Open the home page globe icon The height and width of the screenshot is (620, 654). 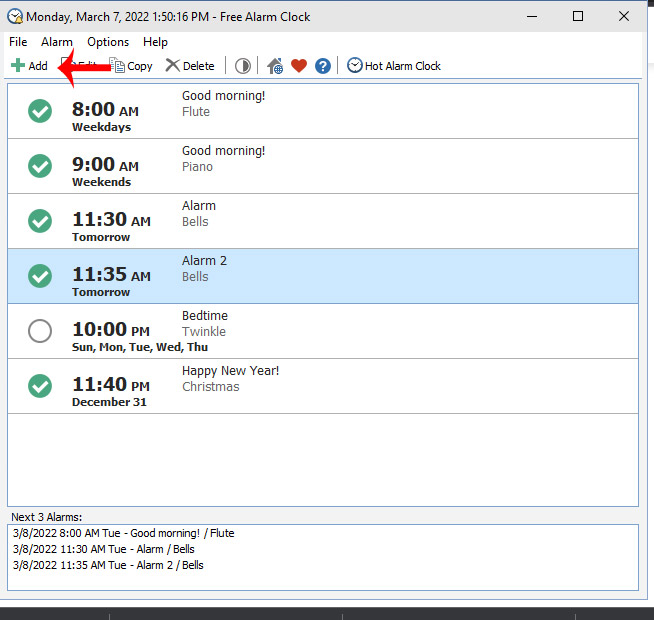(x=276, y=66)
